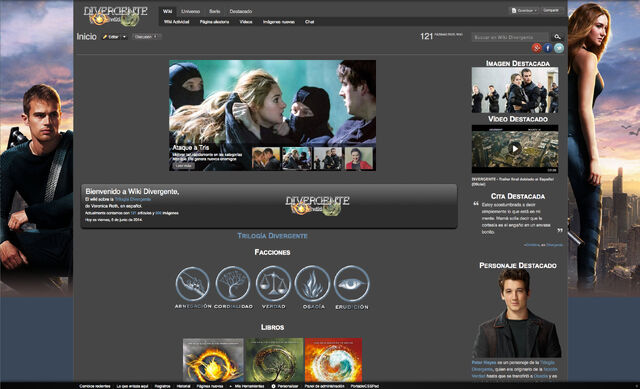The height and width of the screenshot is (389, 640).
Task: Expand Mis Herramientas in bottom toolbar
Action: (x=247, y=386)
